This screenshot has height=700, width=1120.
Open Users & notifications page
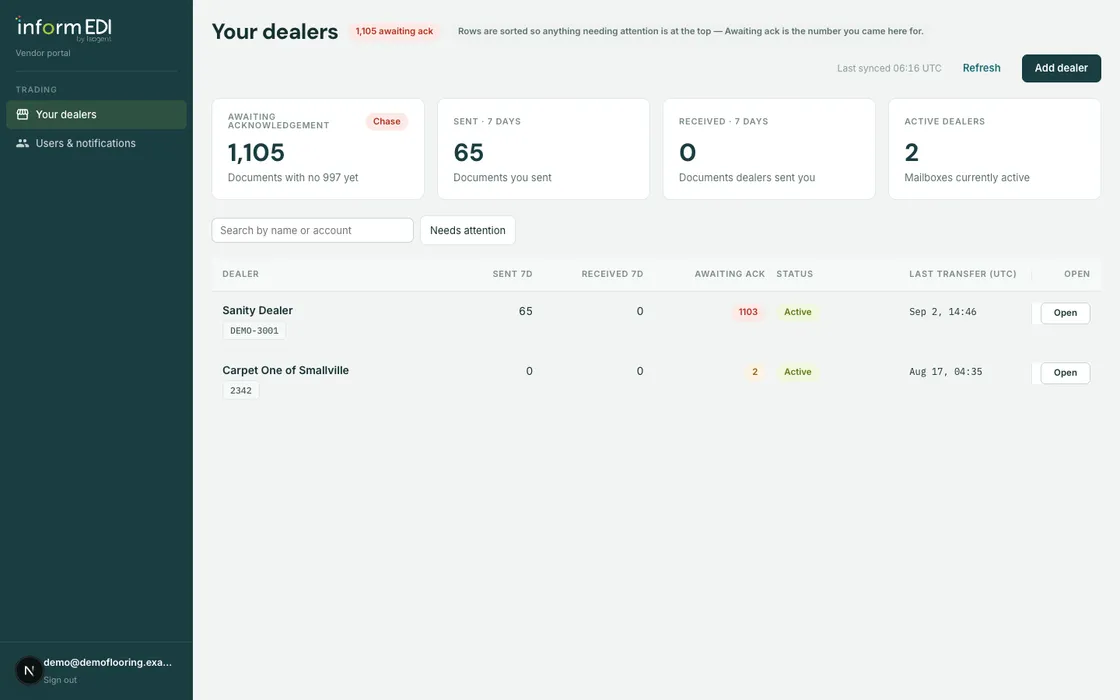click(x=96, y=143)
